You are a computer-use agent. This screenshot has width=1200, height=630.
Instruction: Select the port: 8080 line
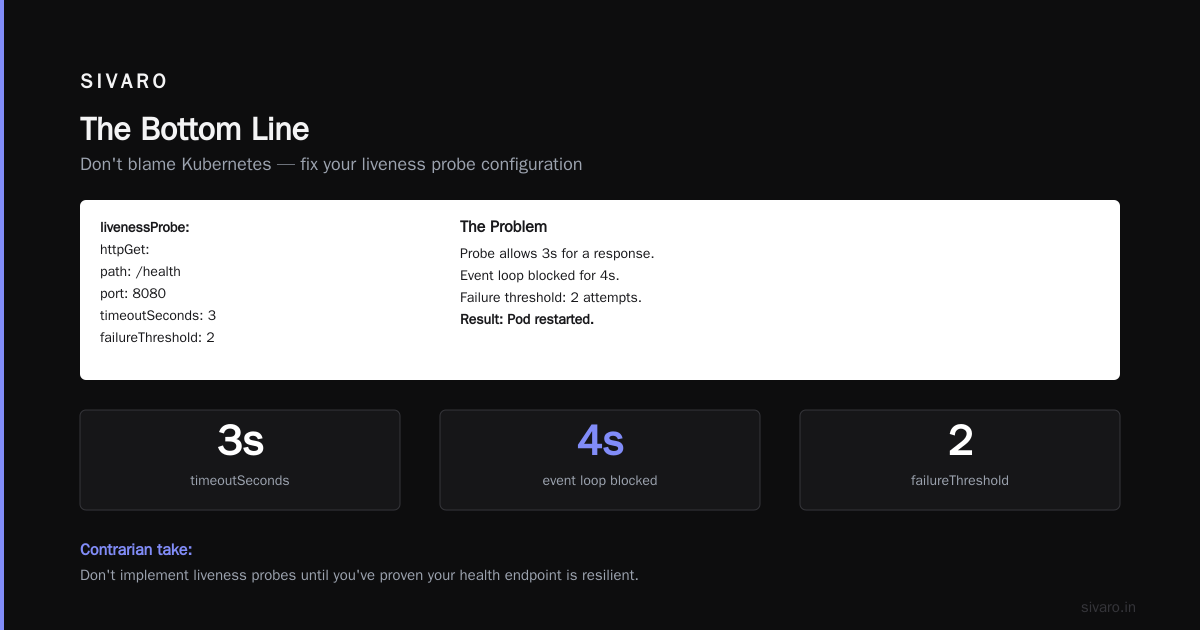133,294
